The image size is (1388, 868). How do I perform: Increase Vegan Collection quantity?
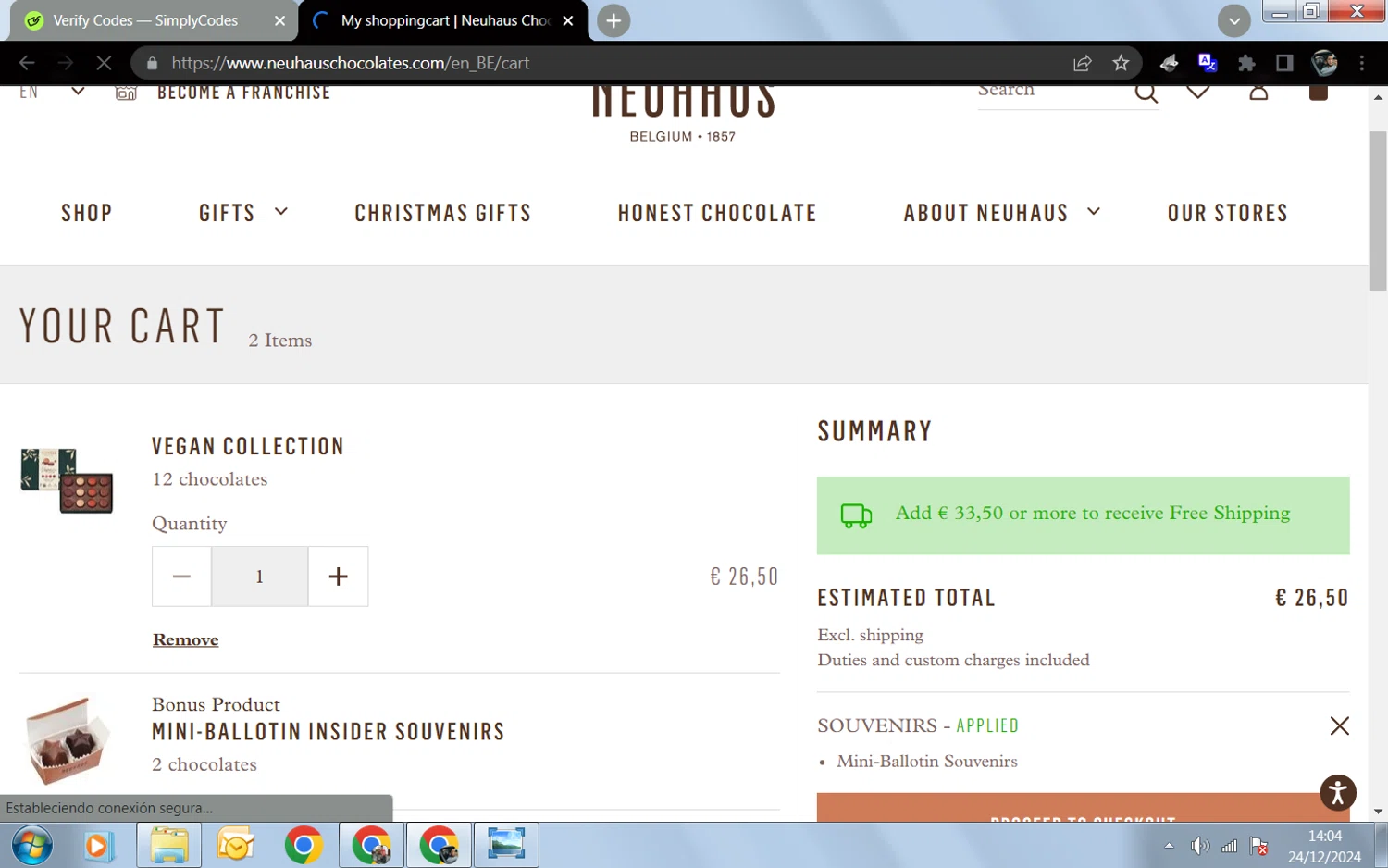coord(338,577)
